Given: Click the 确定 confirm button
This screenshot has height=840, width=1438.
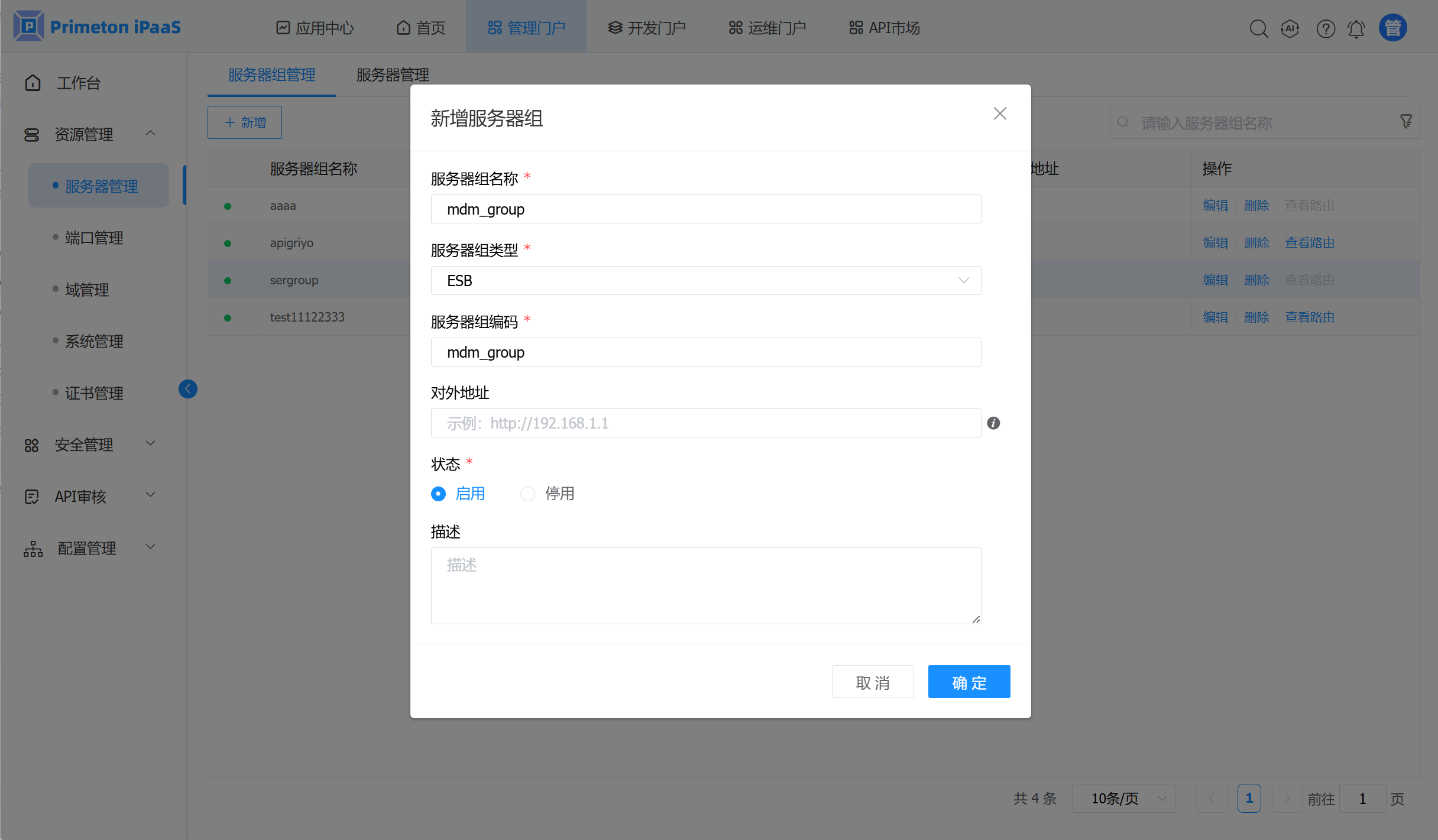Looking at the screenshot, I should coord(969,682).
